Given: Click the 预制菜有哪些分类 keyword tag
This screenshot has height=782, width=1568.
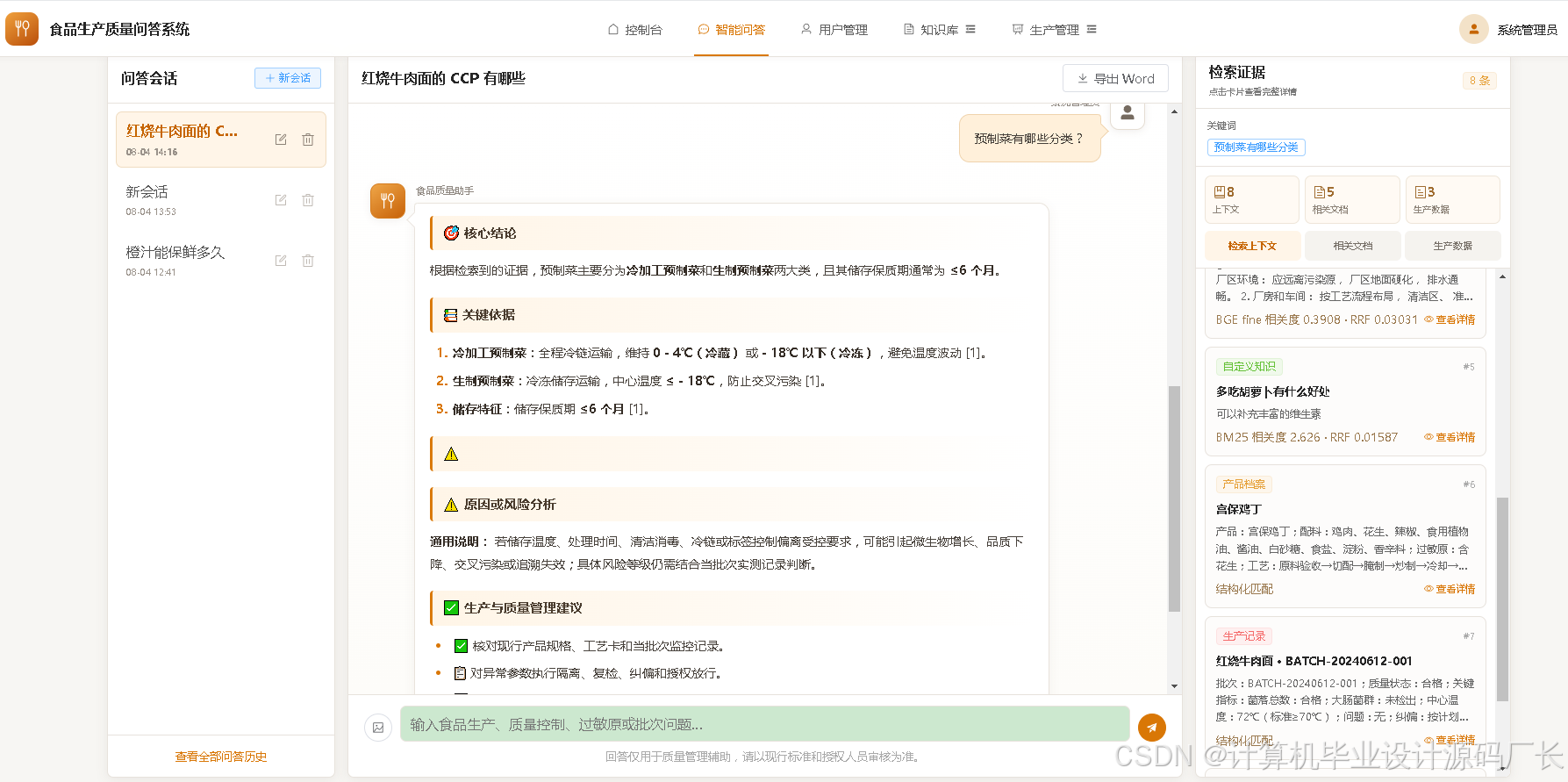Looking at the screenshot, I should (x=1256, y=147).
